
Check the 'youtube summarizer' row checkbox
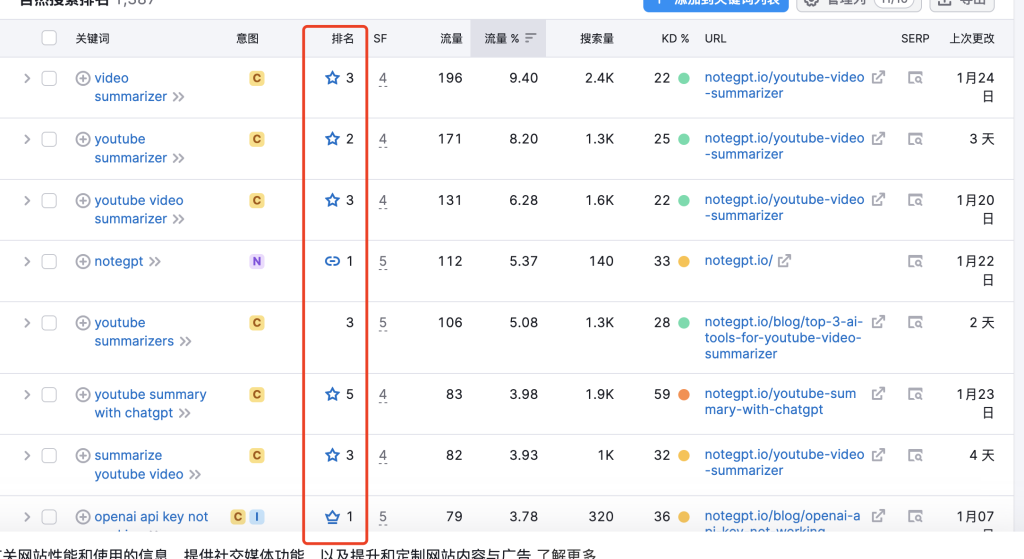pyautogui.click(x=49, y=139)
